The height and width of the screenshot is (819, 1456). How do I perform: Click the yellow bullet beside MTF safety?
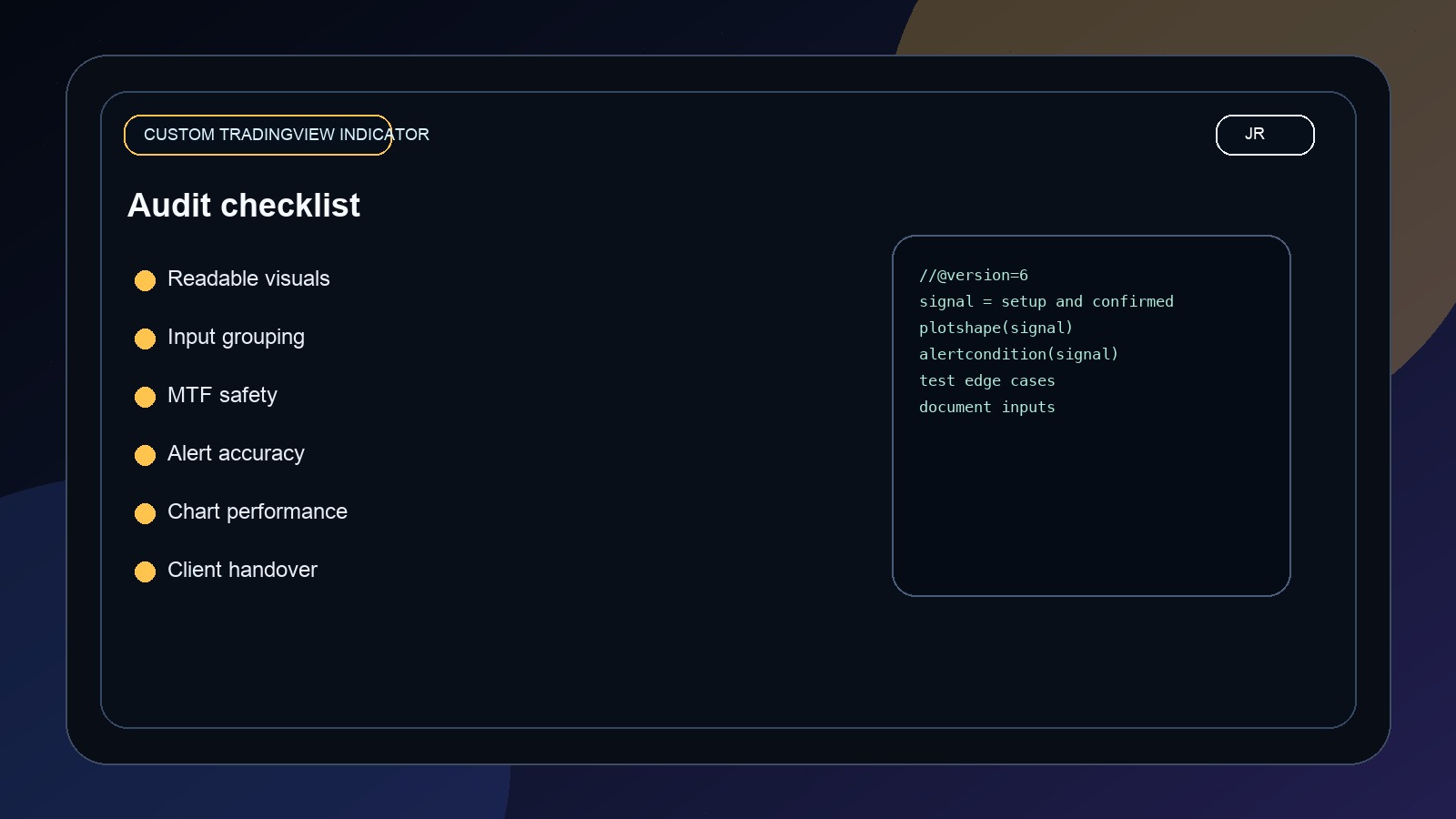coord(145,397)
